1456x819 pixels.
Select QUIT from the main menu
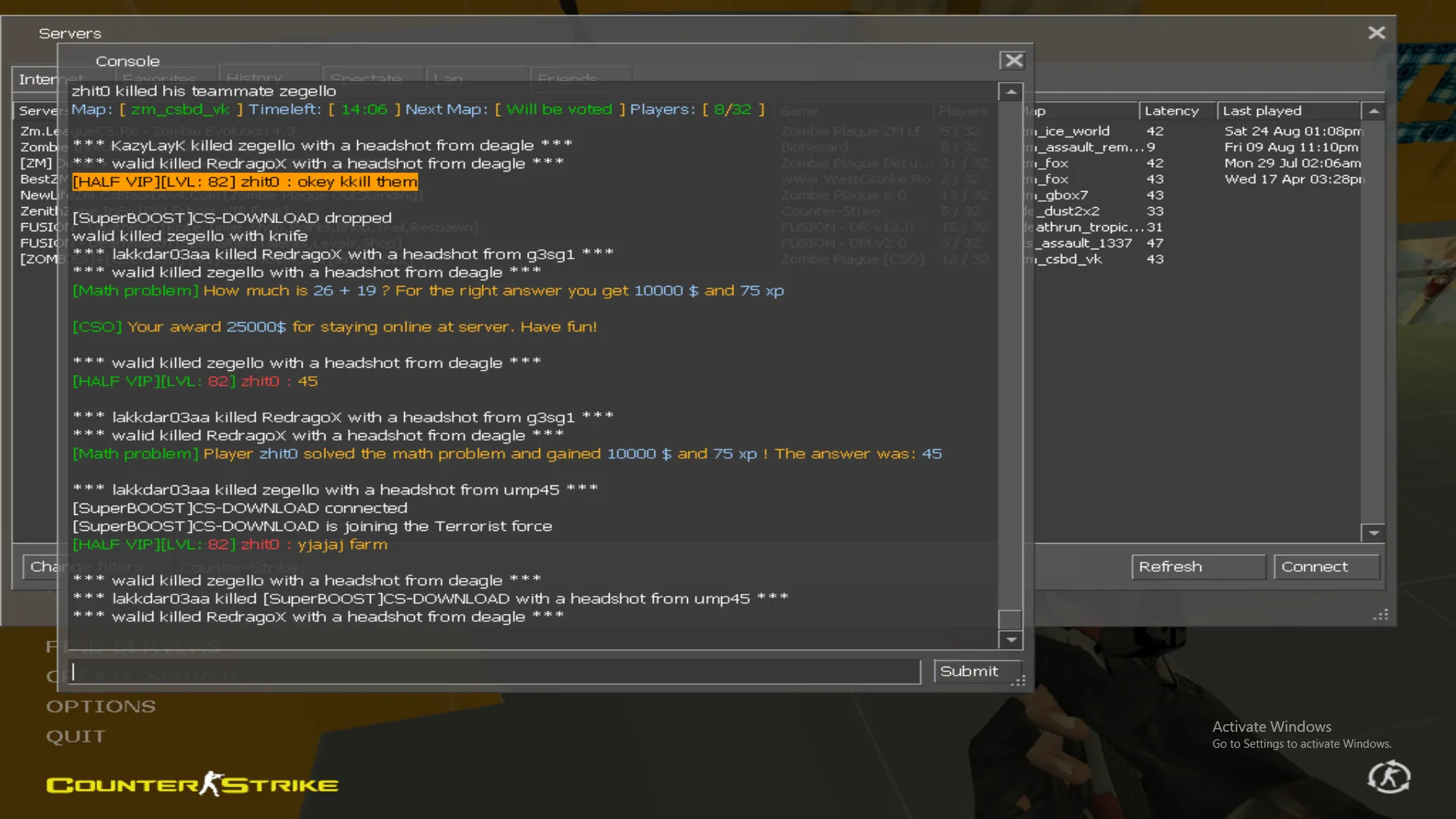76,736
